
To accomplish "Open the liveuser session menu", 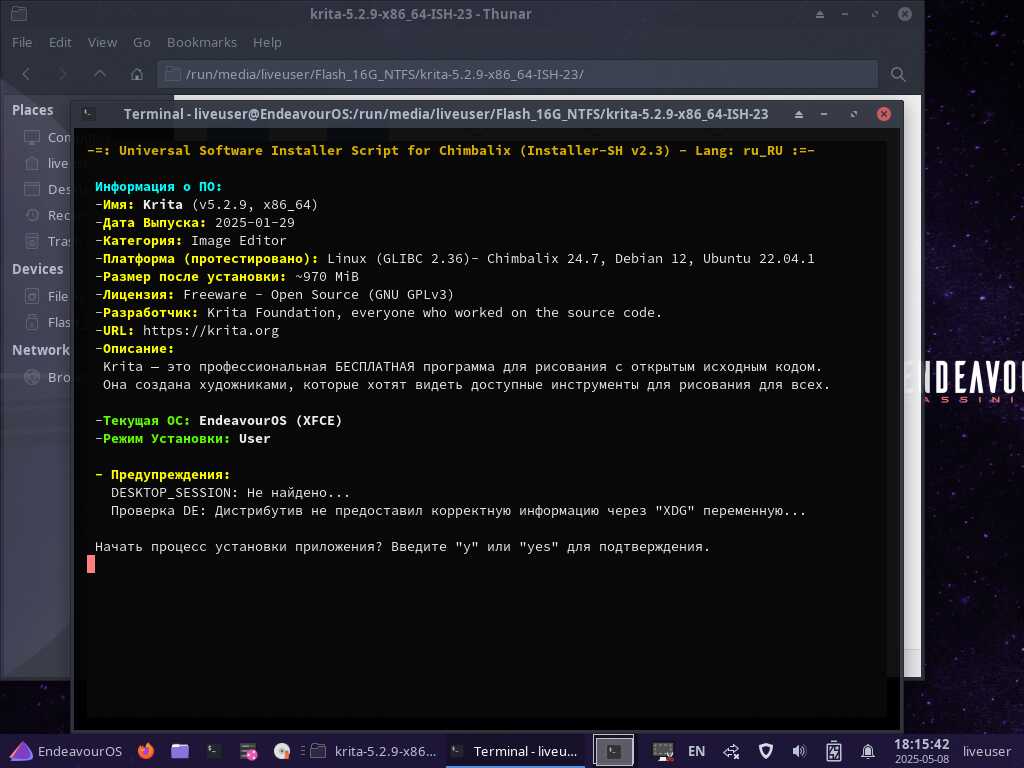I will (986, 752).
